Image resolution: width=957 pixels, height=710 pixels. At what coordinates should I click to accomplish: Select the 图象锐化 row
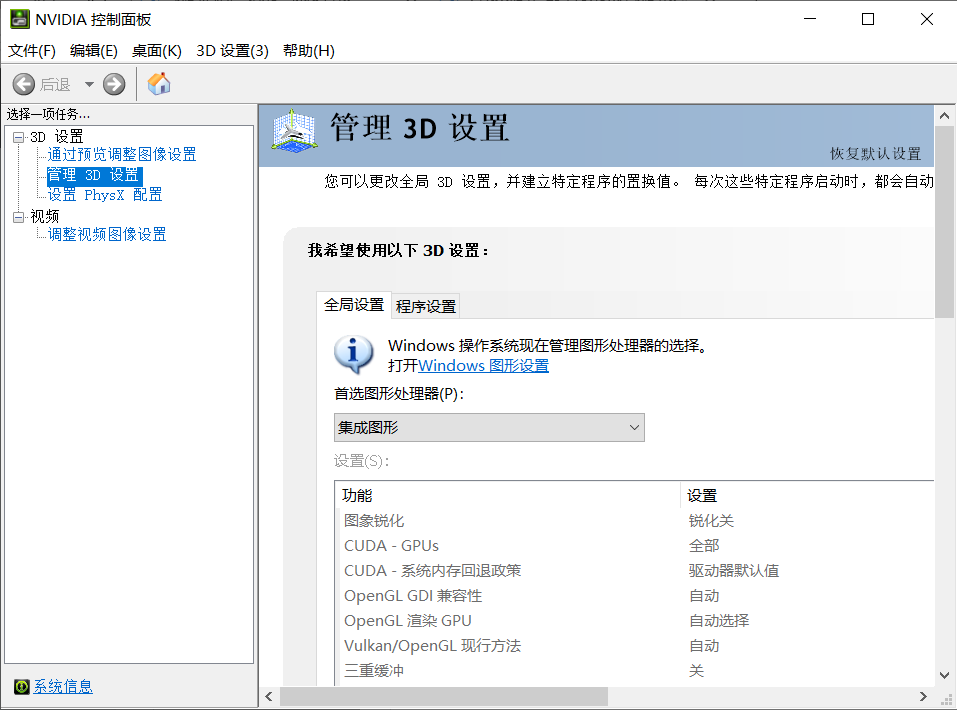(x=635, y=521)
